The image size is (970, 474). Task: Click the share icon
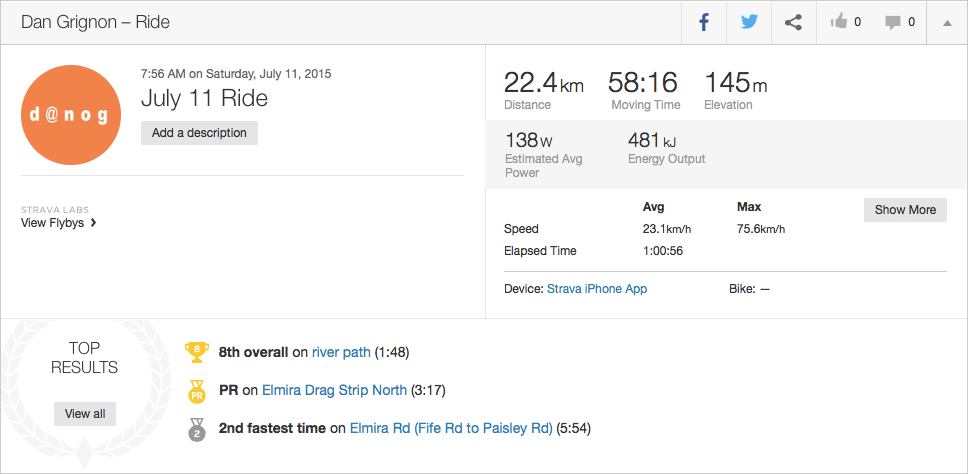[x=793, y=22]
